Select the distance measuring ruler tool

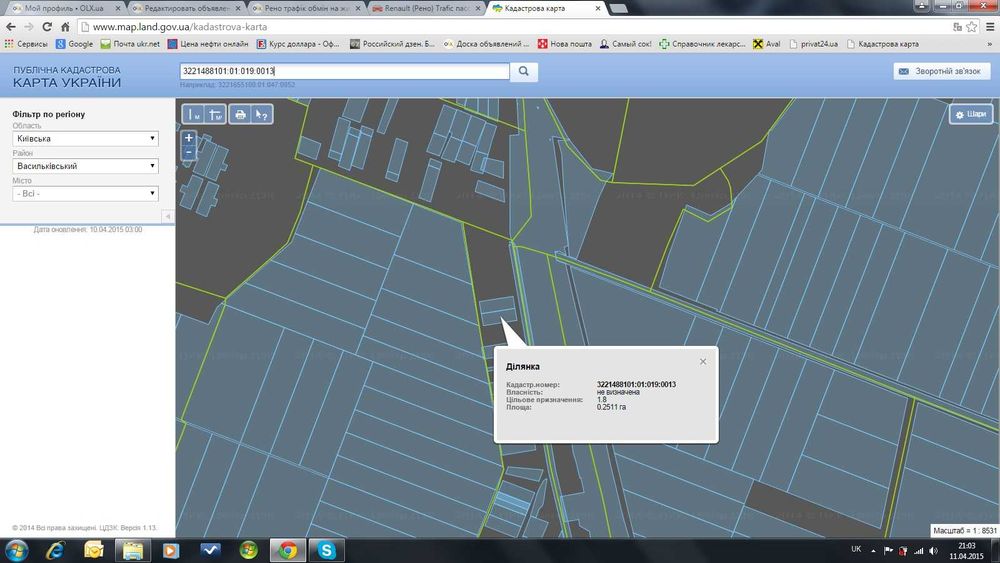pos(193,114)
